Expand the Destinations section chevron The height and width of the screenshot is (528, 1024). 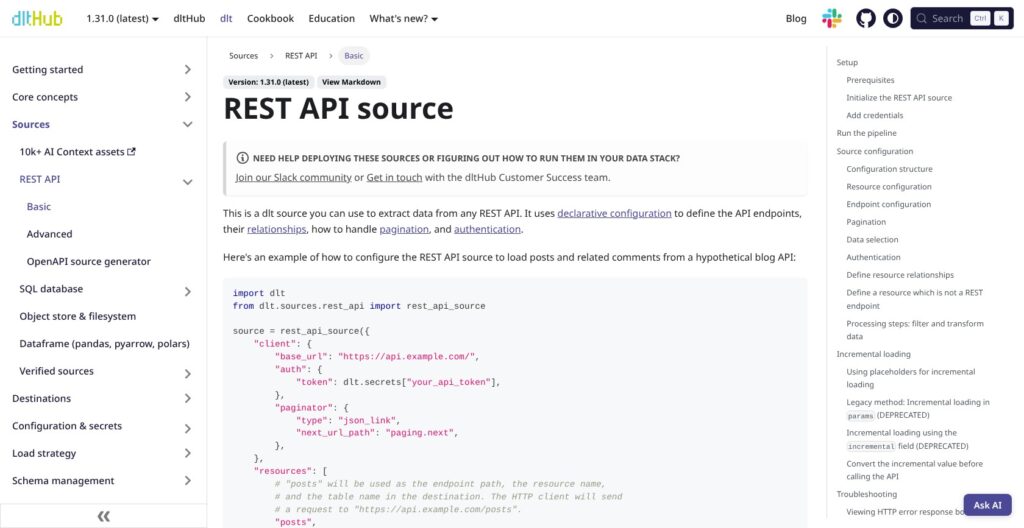pos(187,398)
